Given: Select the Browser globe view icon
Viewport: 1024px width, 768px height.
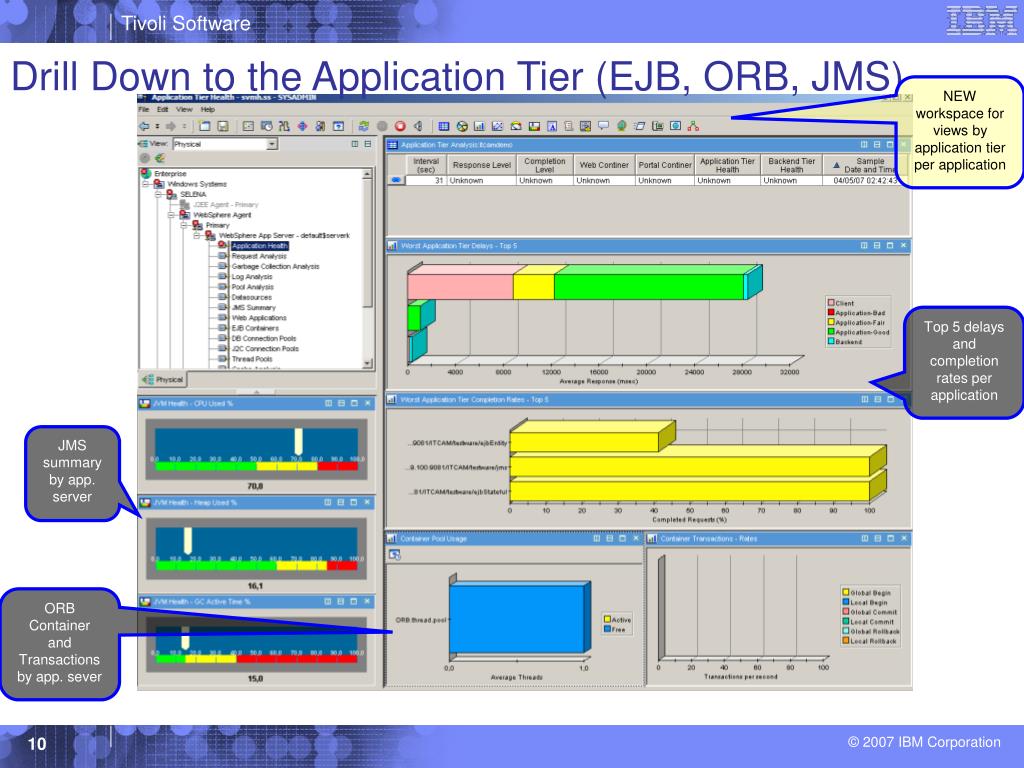Looking at the screenshot, I should coord(622,126).
